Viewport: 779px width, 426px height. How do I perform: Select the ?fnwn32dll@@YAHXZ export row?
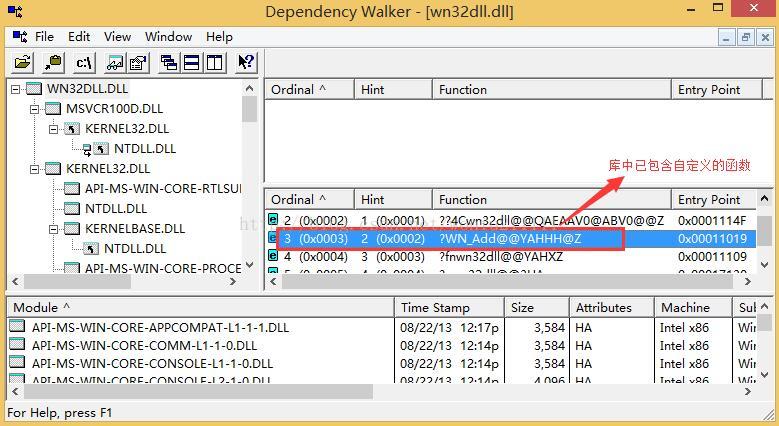[512, 256]
